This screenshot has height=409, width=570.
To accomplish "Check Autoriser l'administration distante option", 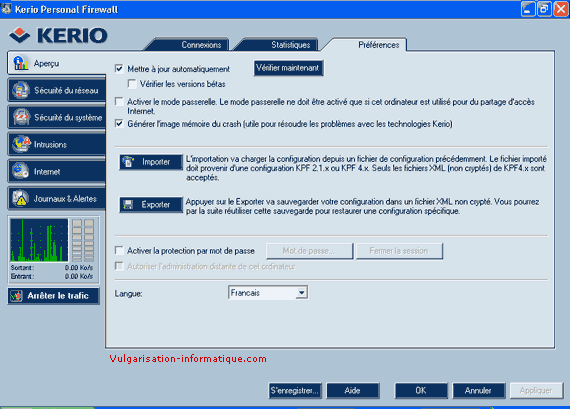I will point(119,266).
